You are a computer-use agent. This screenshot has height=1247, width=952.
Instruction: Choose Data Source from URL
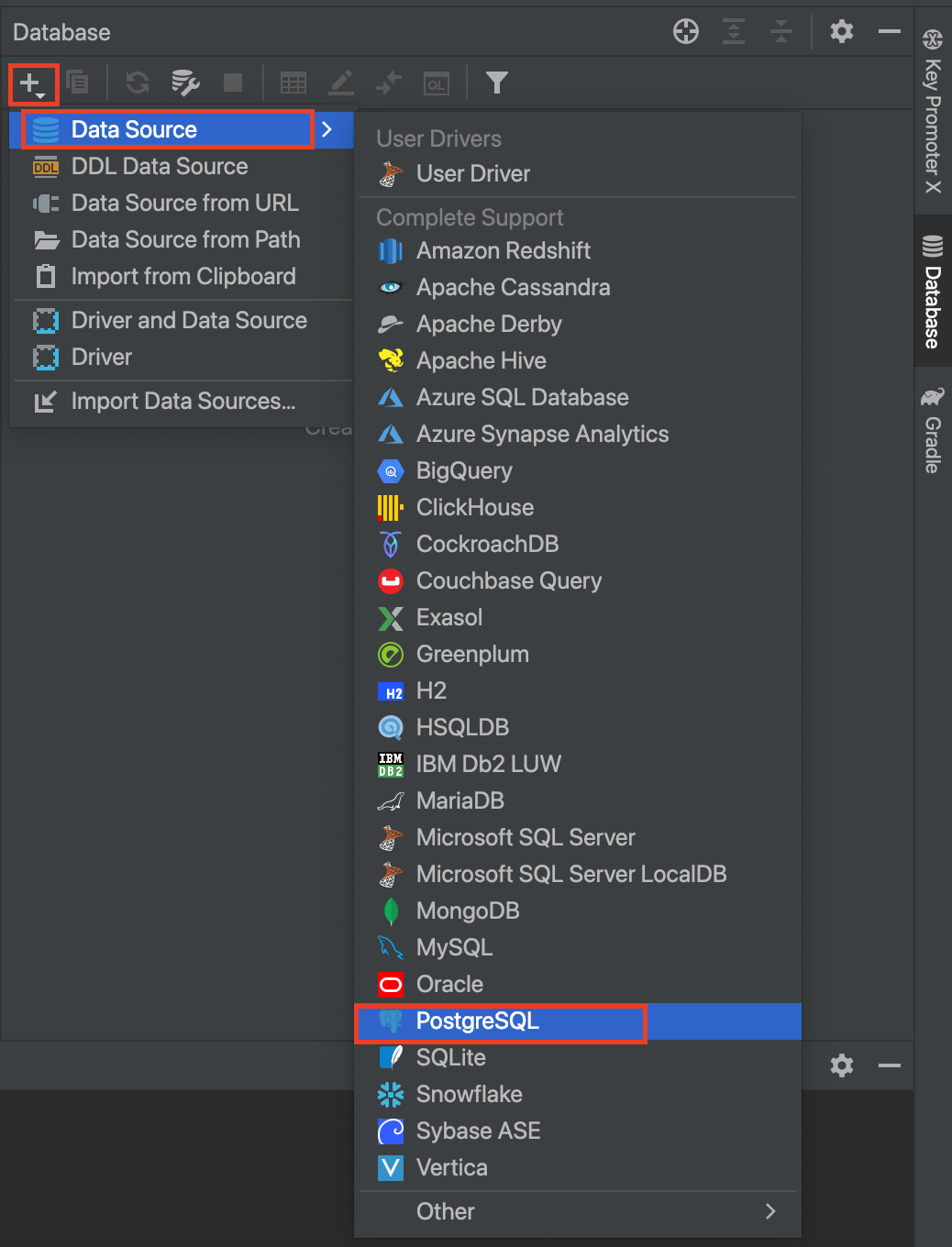pos(182,203)
